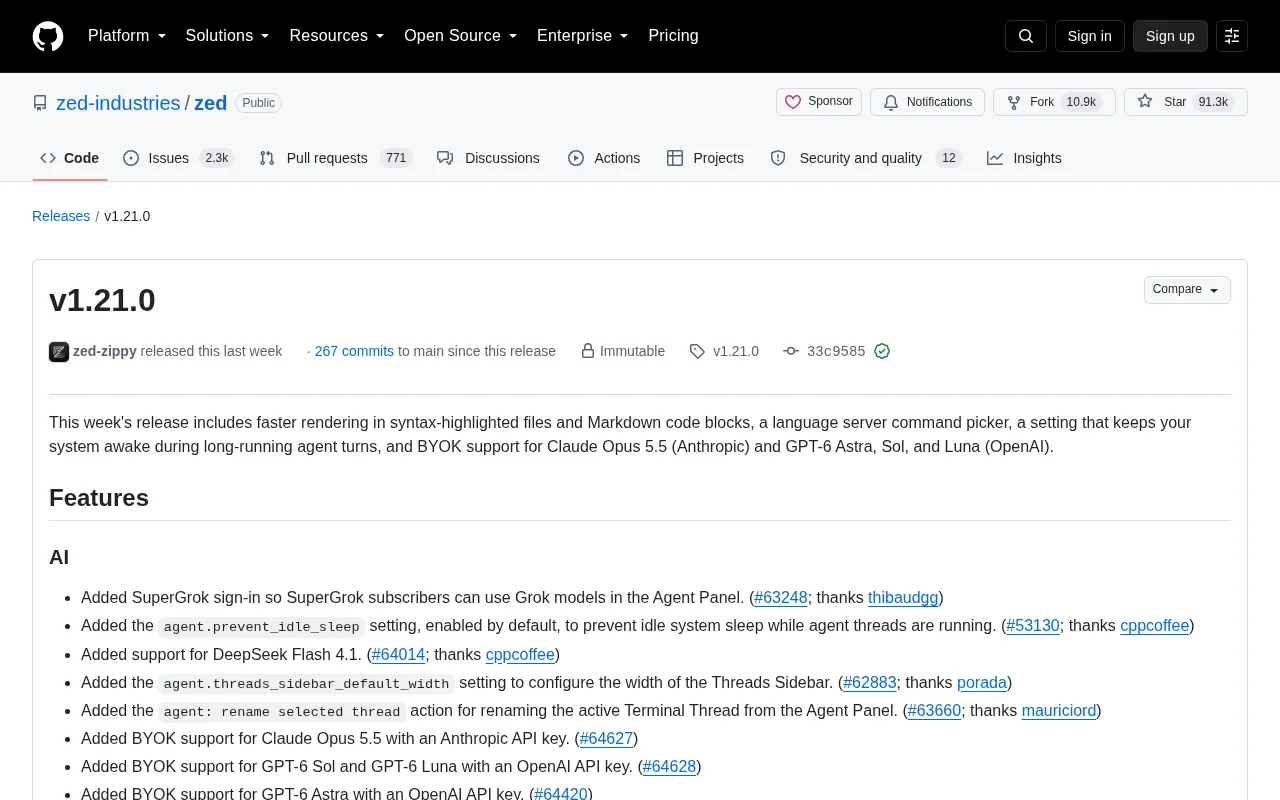The height and width of the screenshot is (800, 1280).
Task: Open the appearance settings icon button
Action: tap(1232, 36)
